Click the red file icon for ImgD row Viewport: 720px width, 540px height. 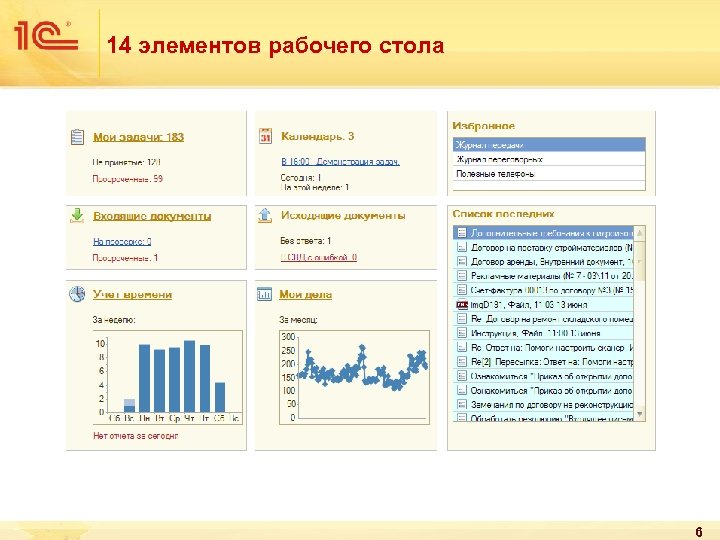click(x=461, y=304)
